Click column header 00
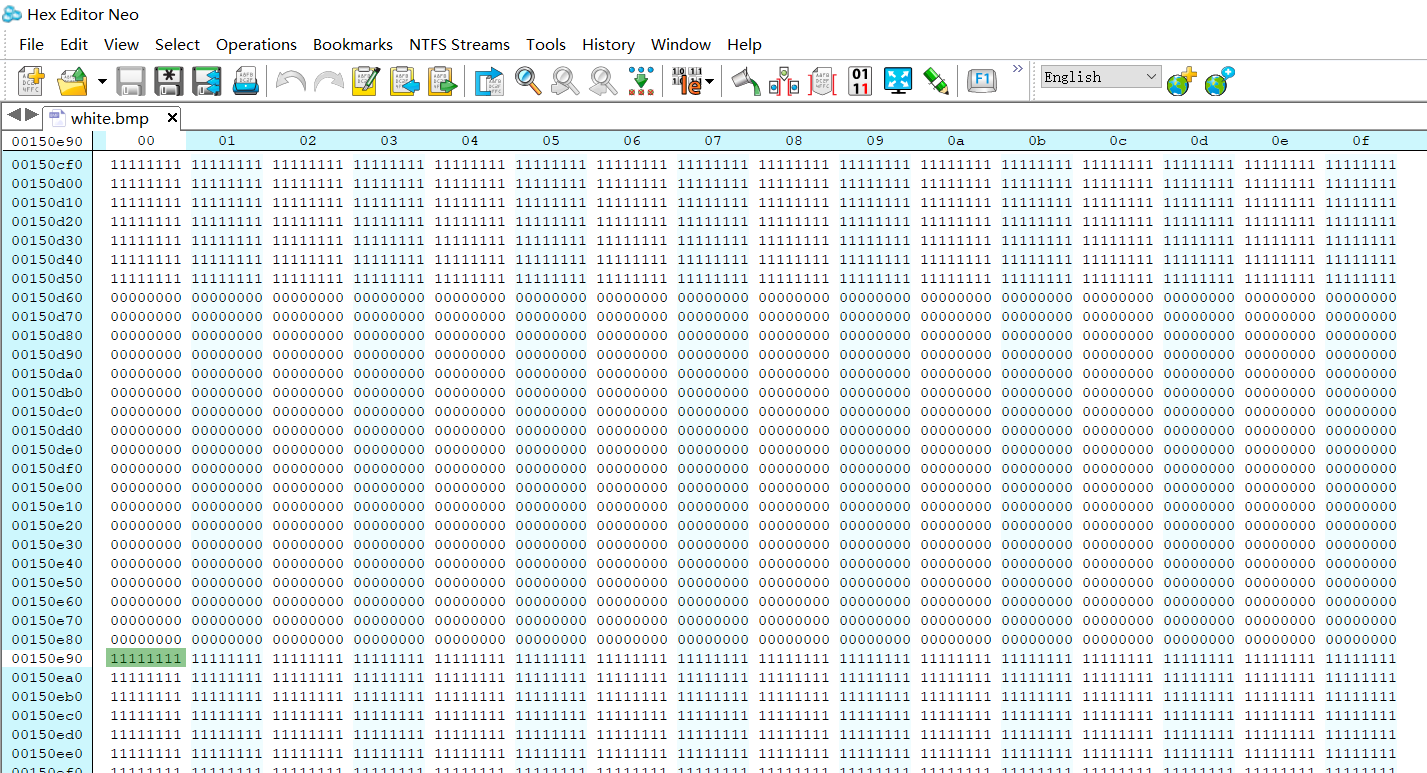1427x773 pixels. (146, 141)
